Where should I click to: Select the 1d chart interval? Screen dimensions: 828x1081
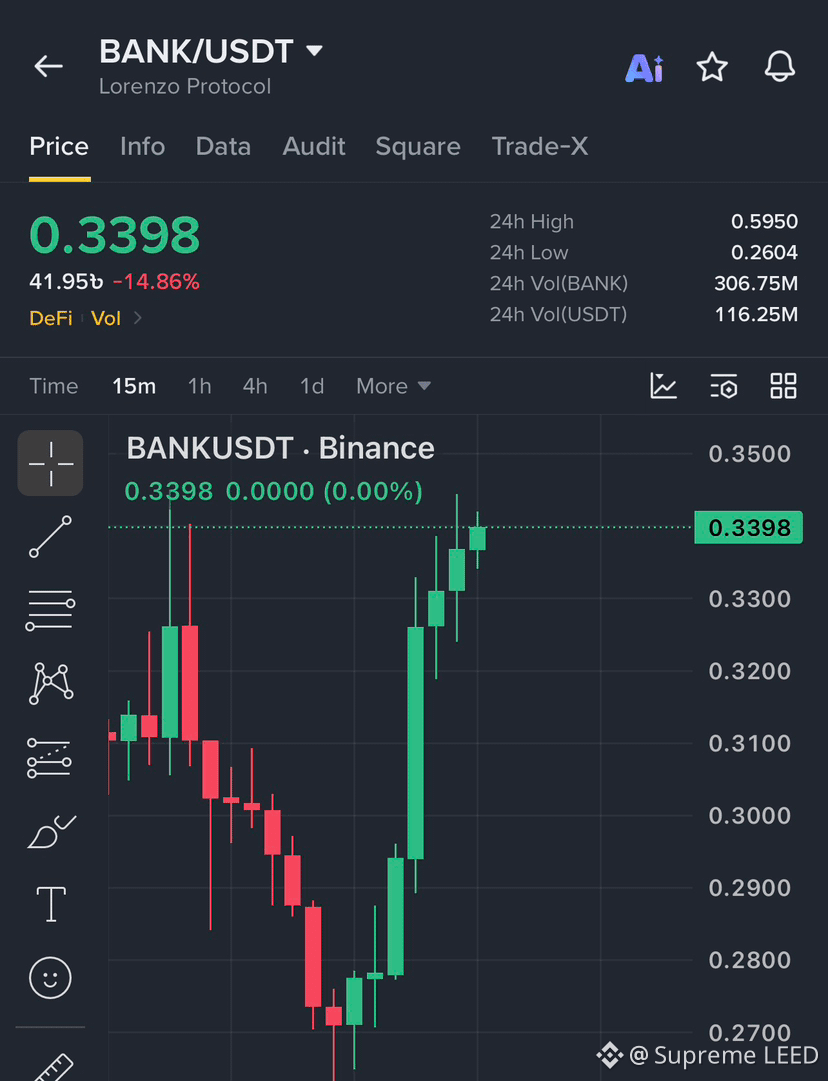pos(312,386)
